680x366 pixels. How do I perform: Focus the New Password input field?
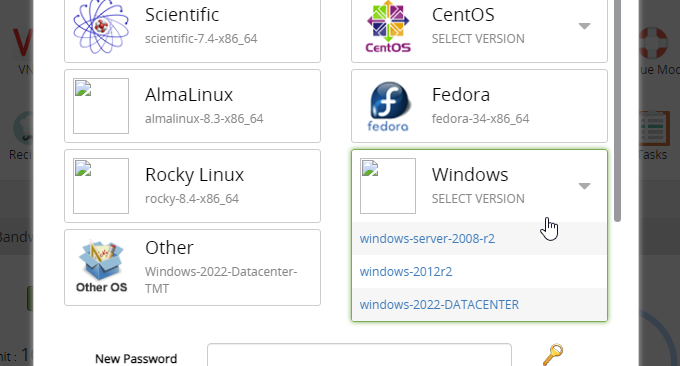(x=360, y=355)
